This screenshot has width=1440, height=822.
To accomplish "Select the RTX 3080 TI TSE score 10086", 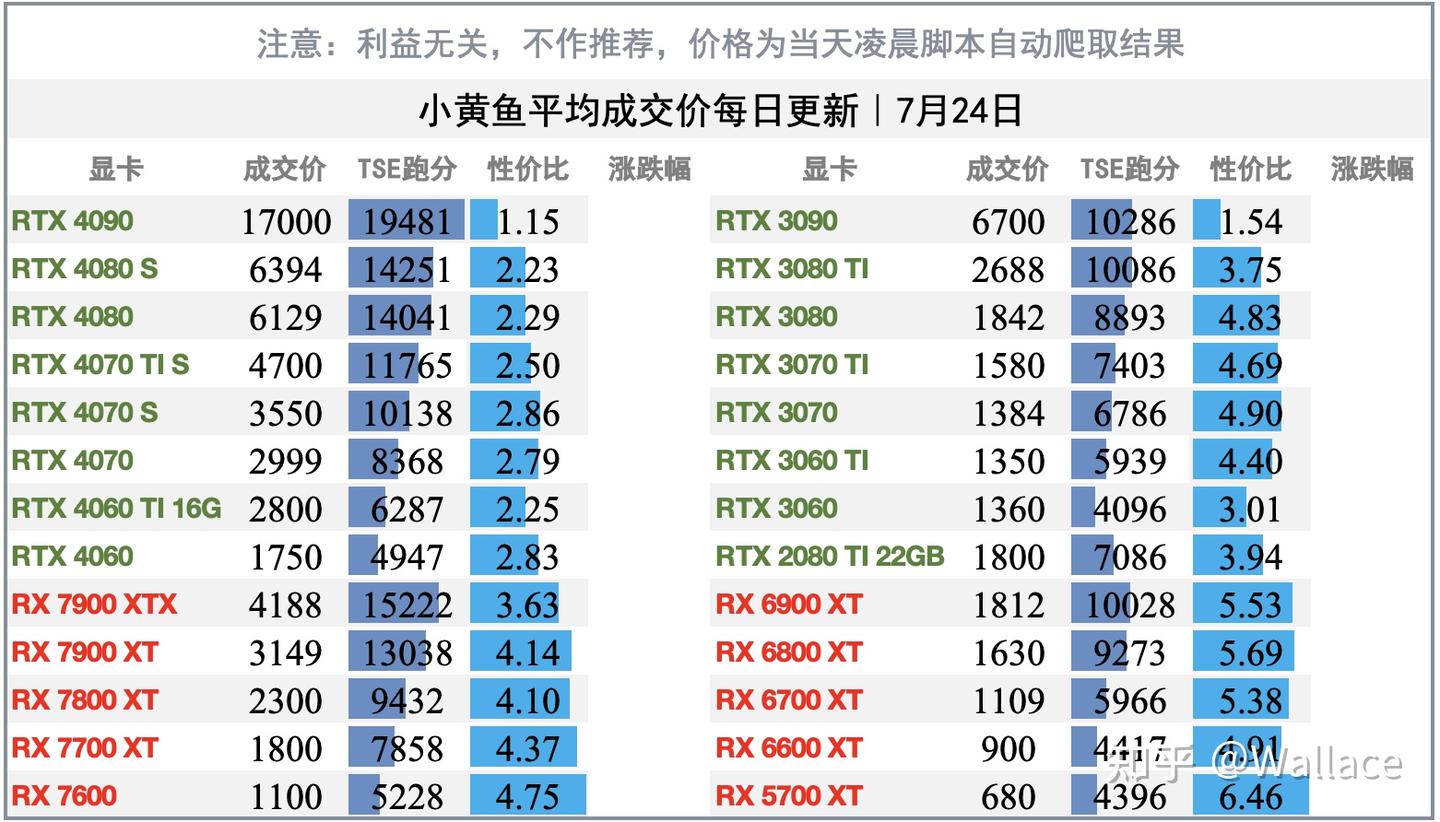I will (x=1130, y=270).
